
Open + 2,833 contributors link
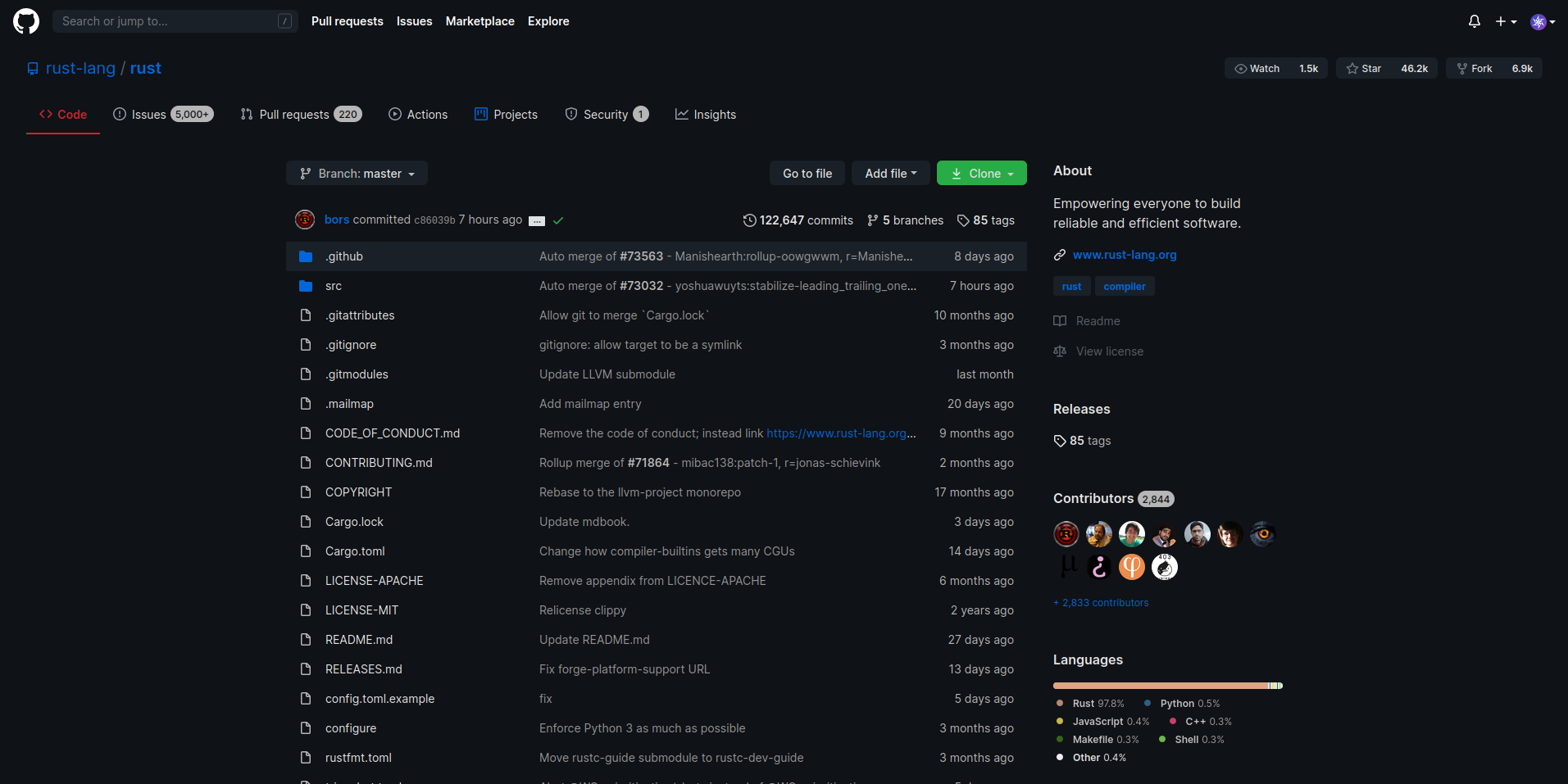pos(1101,603)
